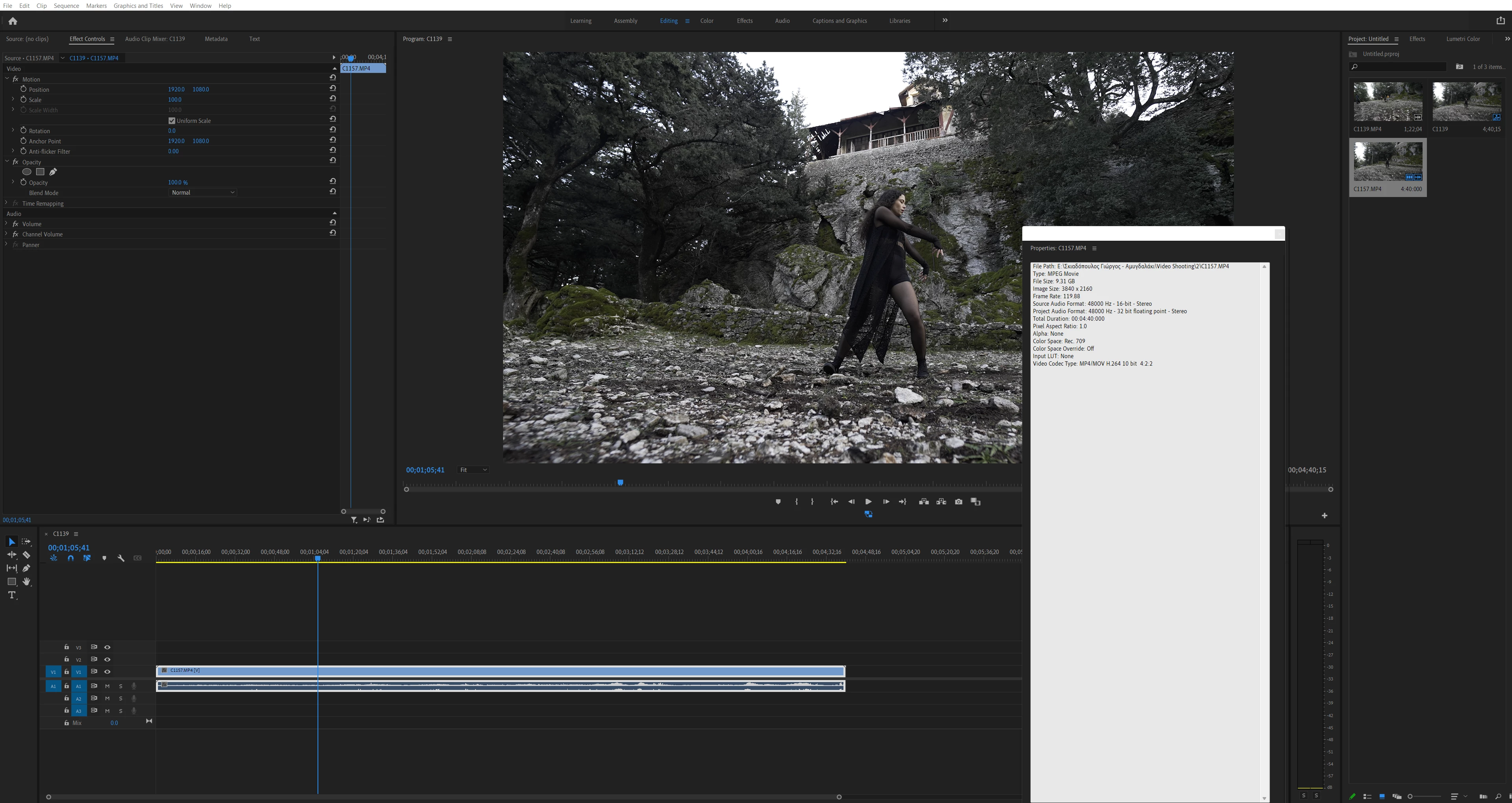1512x803 pixels.
Task: Hide track V1 with its eye icon
Action: pyautogui.click(x=108, y=671)
